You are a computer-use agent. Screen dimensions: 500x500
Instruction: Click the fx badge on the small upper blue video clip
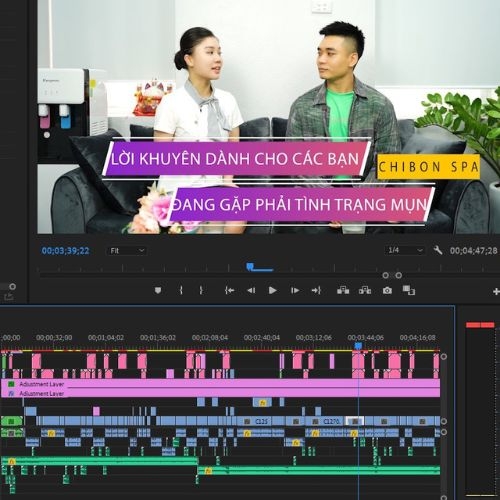263,403
